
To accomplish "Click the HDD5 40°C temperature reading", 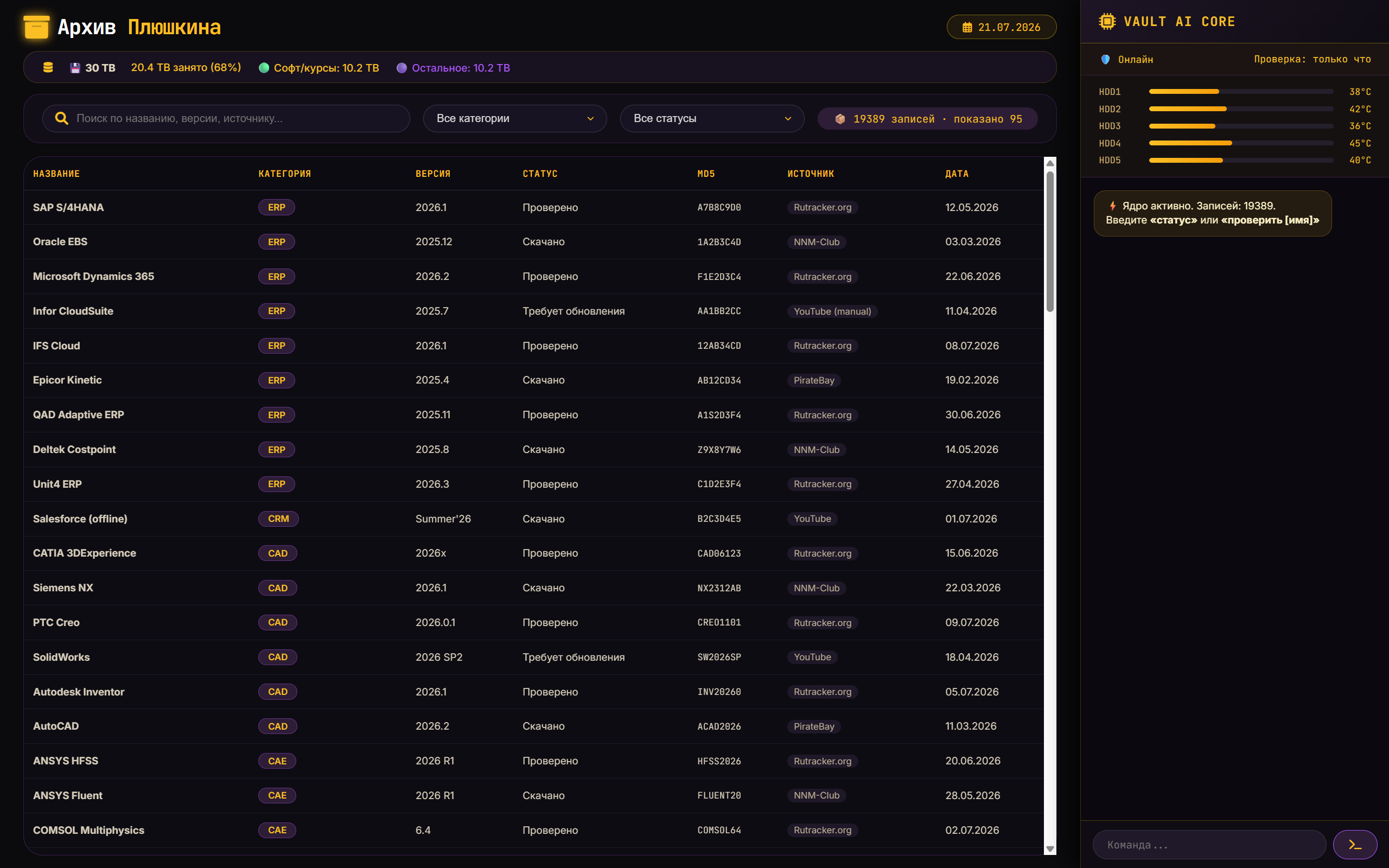I will (1360, 160).
